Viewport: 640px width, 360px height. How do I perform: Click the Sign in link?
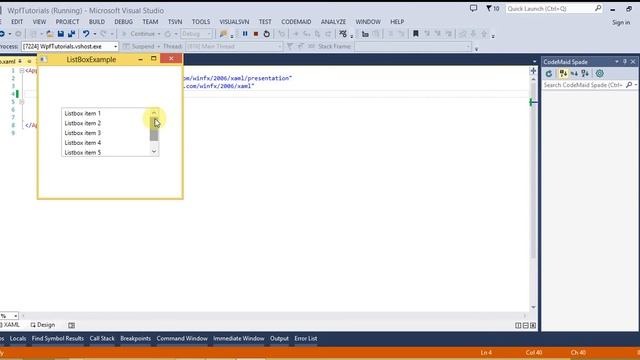(x=621, y=22)
